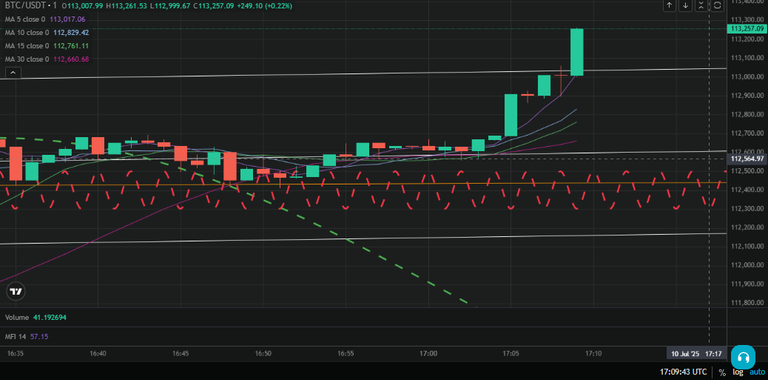Click the +249.10 (+0.22%) change value
Screen dimensions: 768x380
264,6
